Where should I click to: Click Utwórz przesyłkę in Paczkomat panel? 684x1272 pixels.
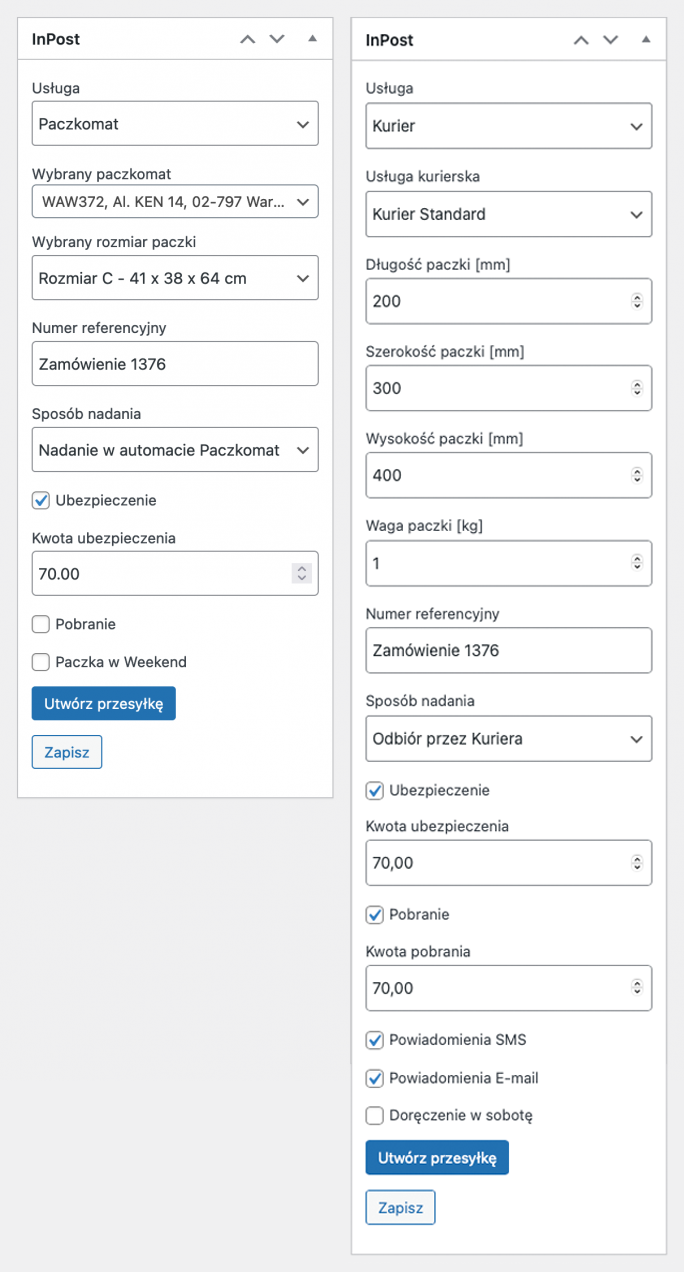click(x=103, y=703)
